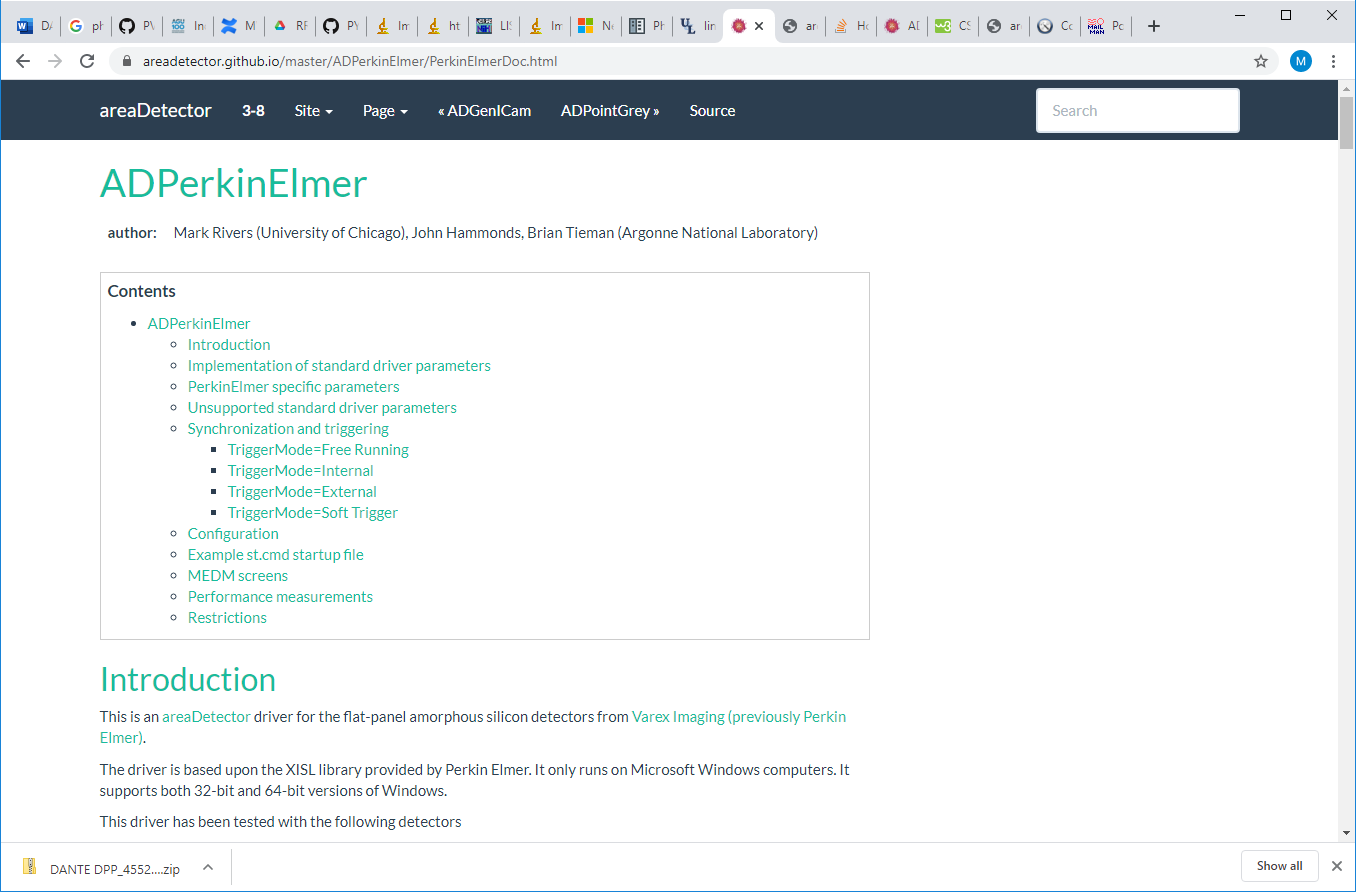Screen dimensions: 1356x892
Task: Switch to the microscope 'ht' tab
Action: (x=444, y=27)
